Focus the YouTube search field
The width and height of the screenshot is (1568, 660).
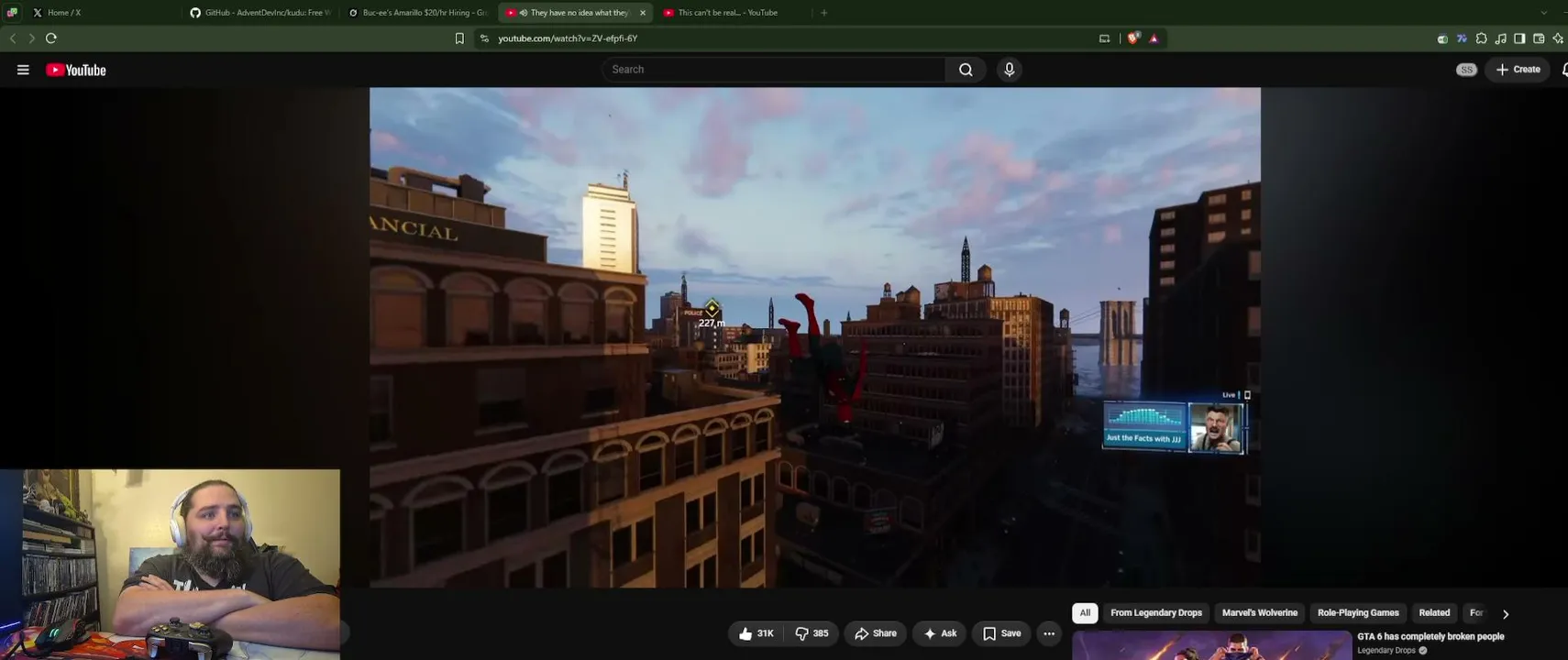click(x=774, y=70)
